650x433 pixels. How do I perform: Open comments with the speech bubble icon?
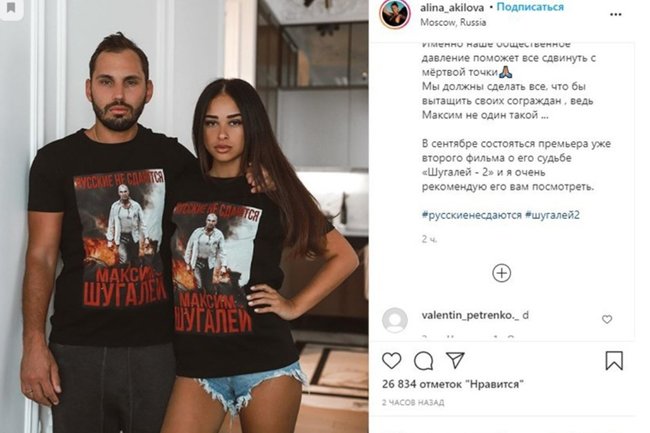pos(423,361)
